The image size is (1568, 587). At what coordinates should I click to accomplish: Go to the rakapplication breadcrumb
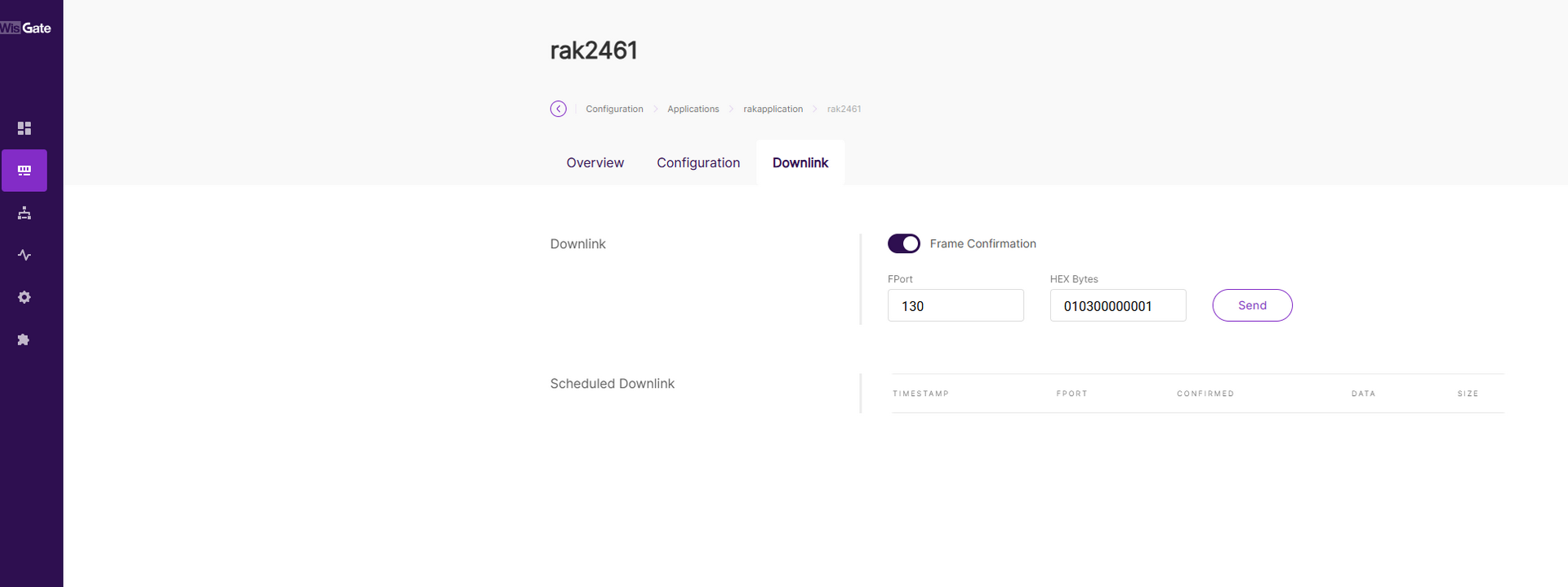(x=773, y=109)
